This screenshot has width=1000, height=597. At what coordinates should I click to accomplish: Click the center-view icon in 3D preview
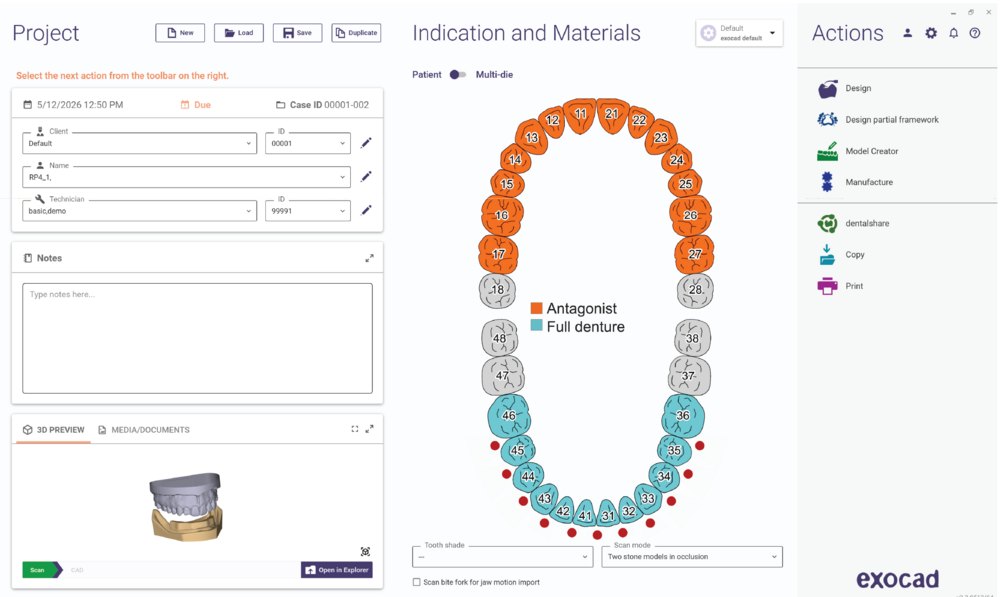[365, 551]
